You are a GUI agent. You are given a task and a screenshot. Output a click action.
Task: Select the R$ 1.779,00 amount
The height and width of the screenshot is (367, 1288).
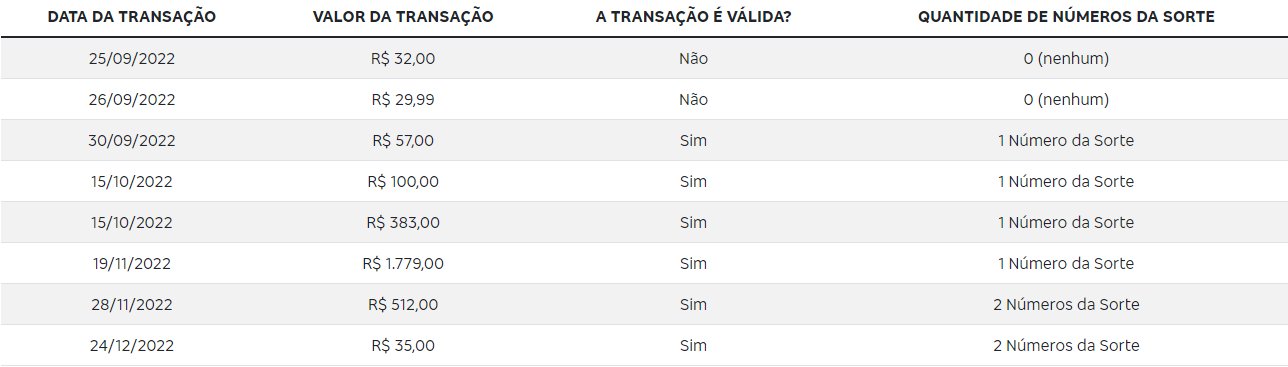click(x=402, y=264)
